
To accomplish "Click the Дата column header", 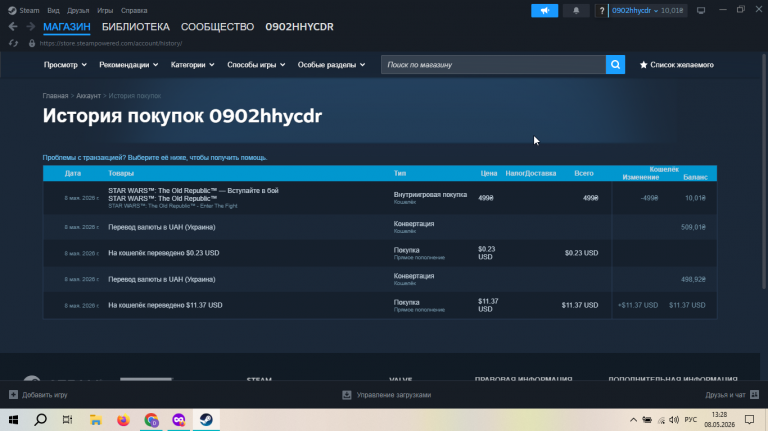I will (72, 173).
